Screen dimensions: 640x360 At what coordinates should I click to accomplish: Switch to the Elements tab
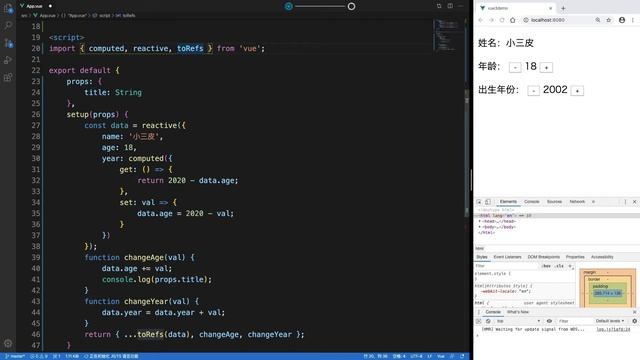click(x=508, y=202)
